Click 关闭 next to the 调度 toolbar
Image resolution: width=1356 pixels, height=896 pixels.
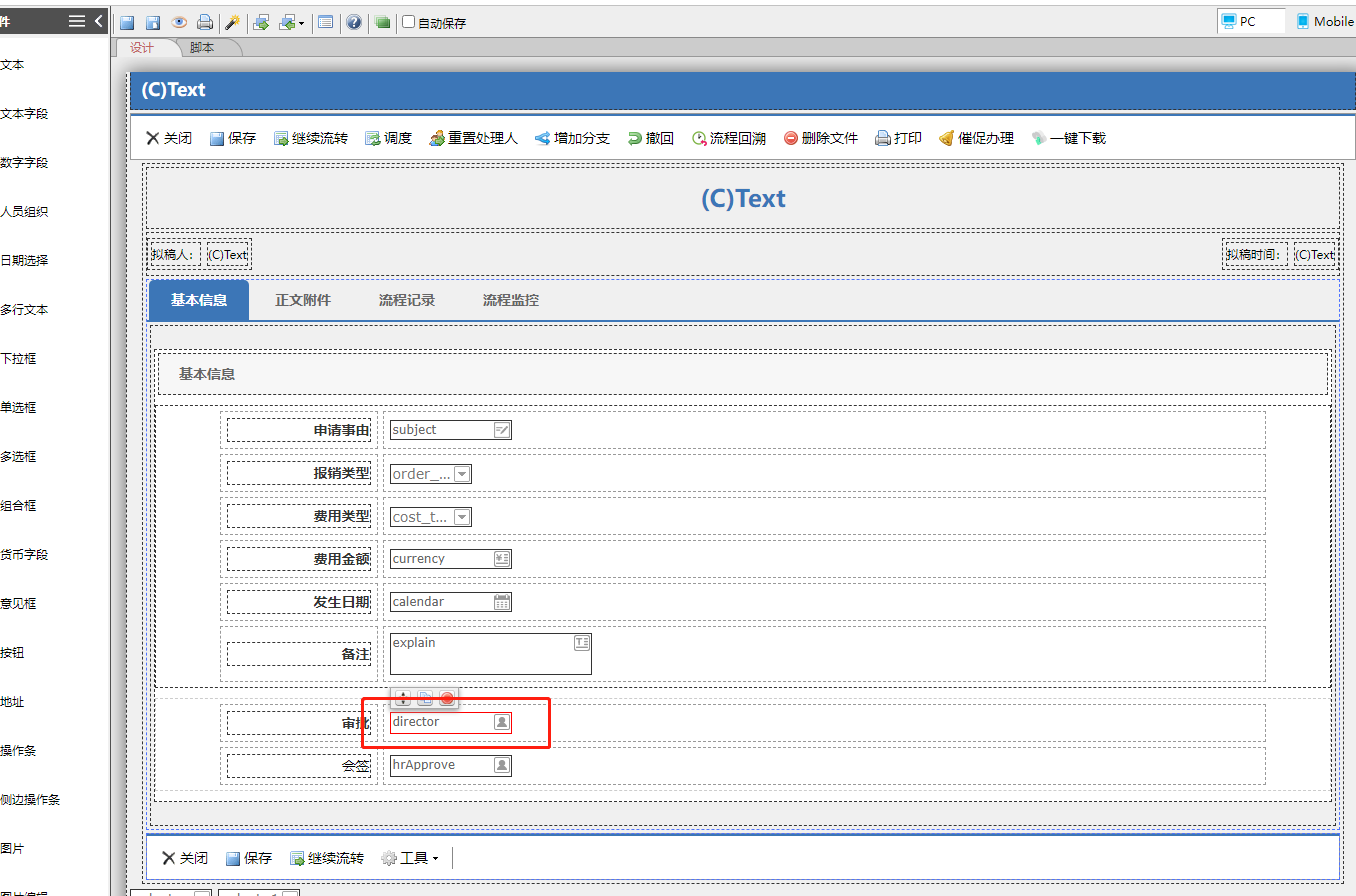[x=169, y=138]
